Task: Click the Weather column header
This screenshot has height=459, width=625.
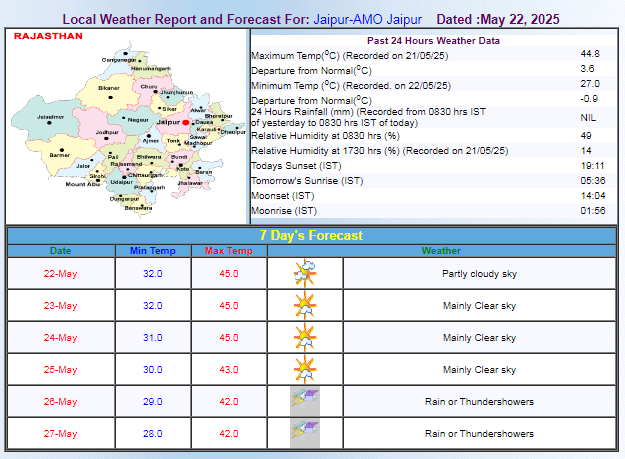Action: (x=441, y=251)
